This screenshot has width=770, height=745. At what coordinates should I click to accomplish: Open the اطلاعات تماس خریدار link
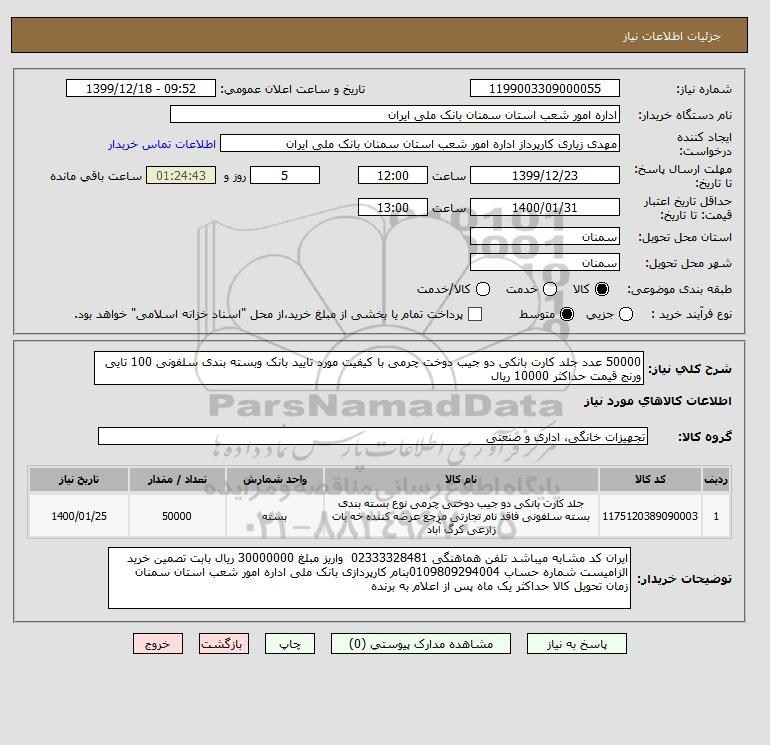pyautogui.click(x=162, y=144)
